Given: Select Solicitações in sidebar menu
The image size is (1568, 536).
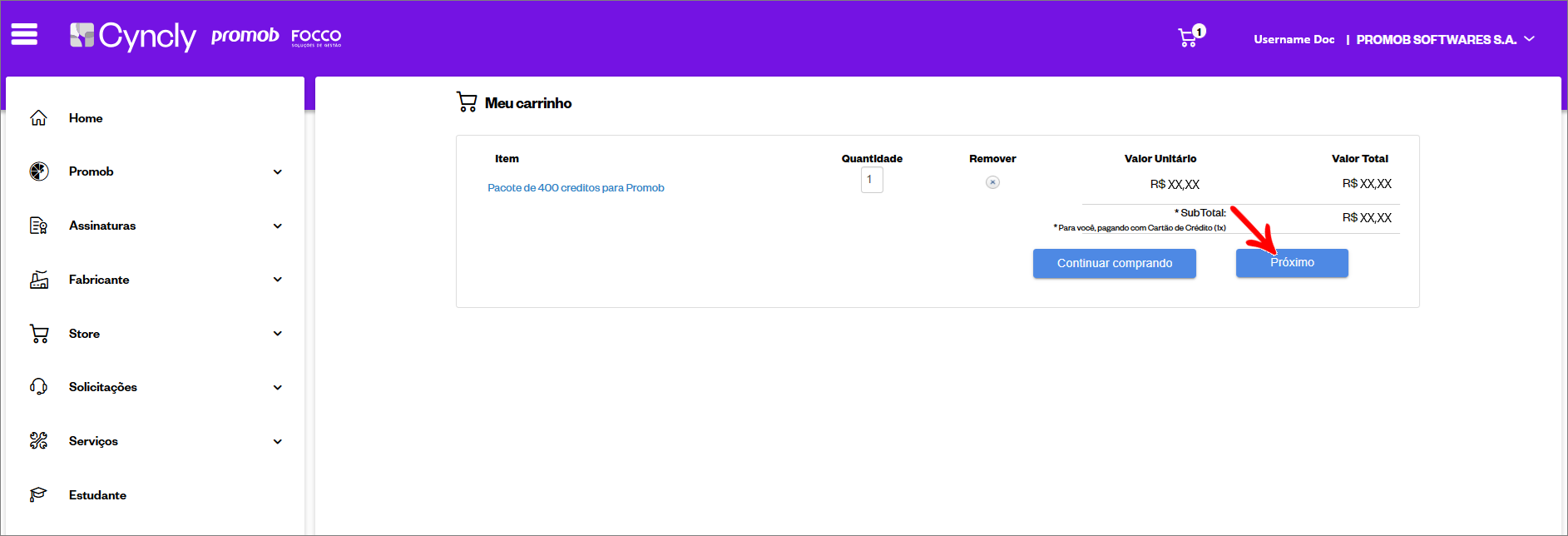Looking at the screenshot, I should click(x=103, y=387).
